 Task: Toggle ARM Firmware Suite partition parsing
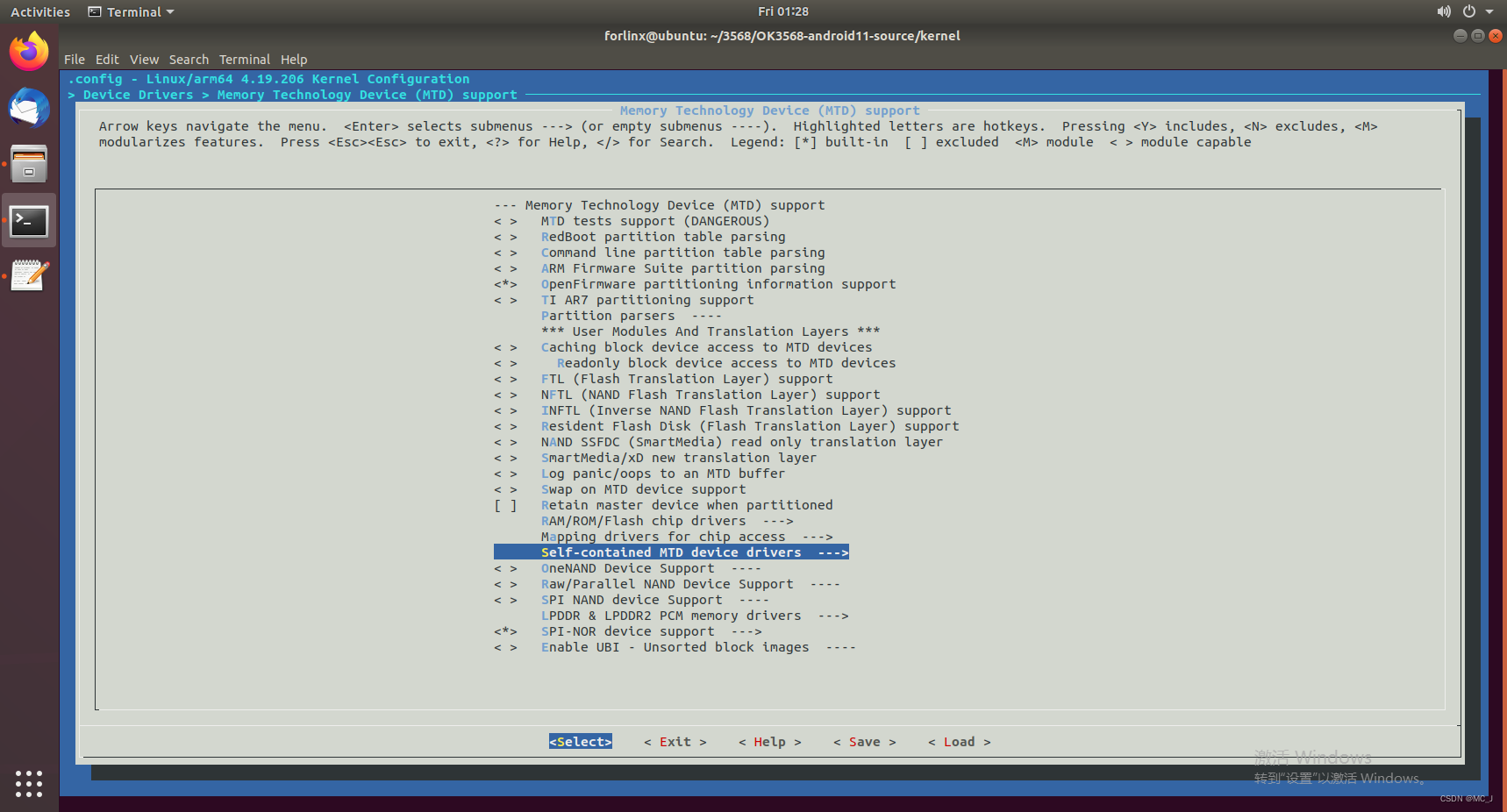pos(660,268)
